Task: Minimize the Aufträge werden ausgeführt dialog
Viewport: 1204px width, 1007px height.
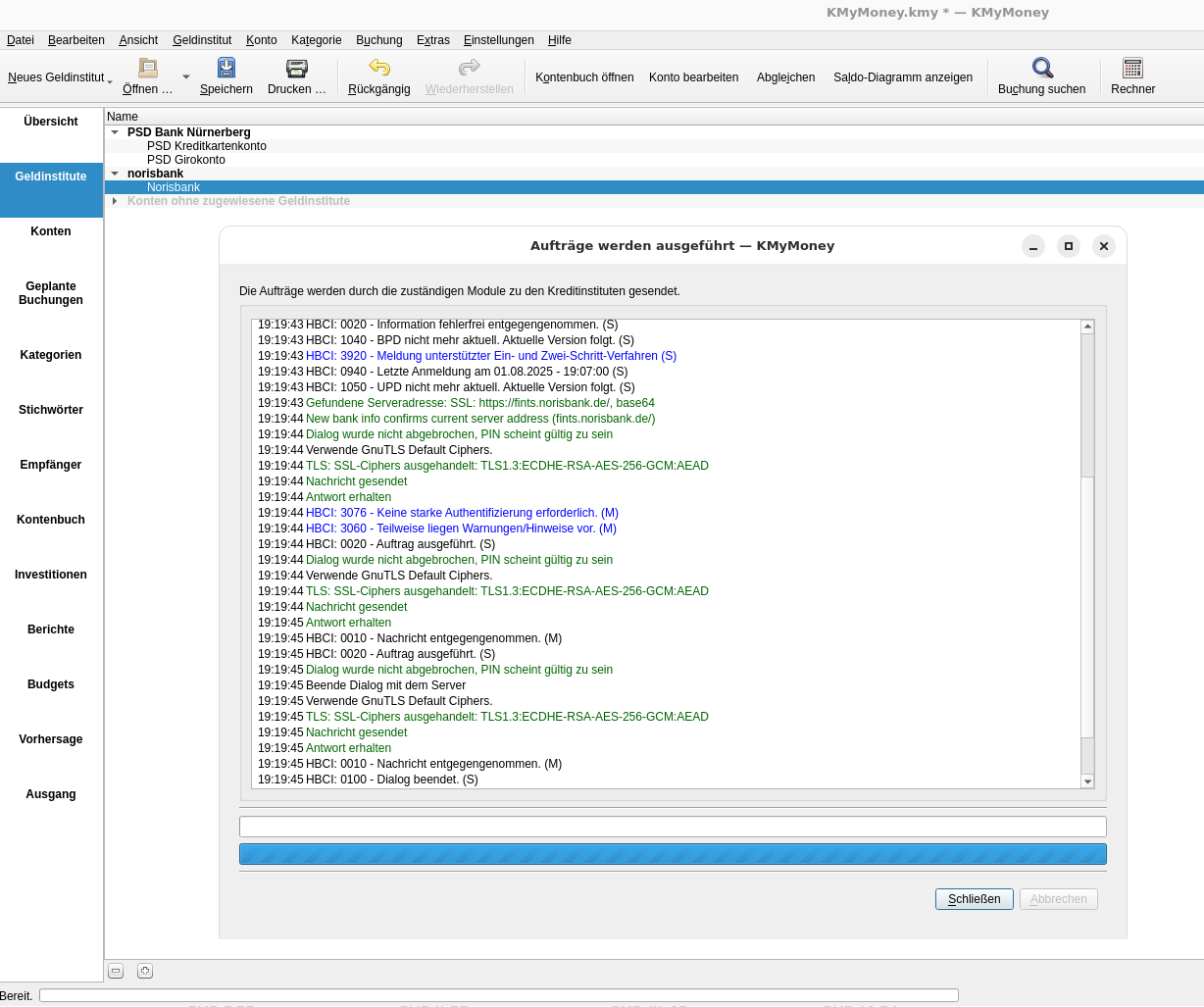Action: coord(1033,246)
